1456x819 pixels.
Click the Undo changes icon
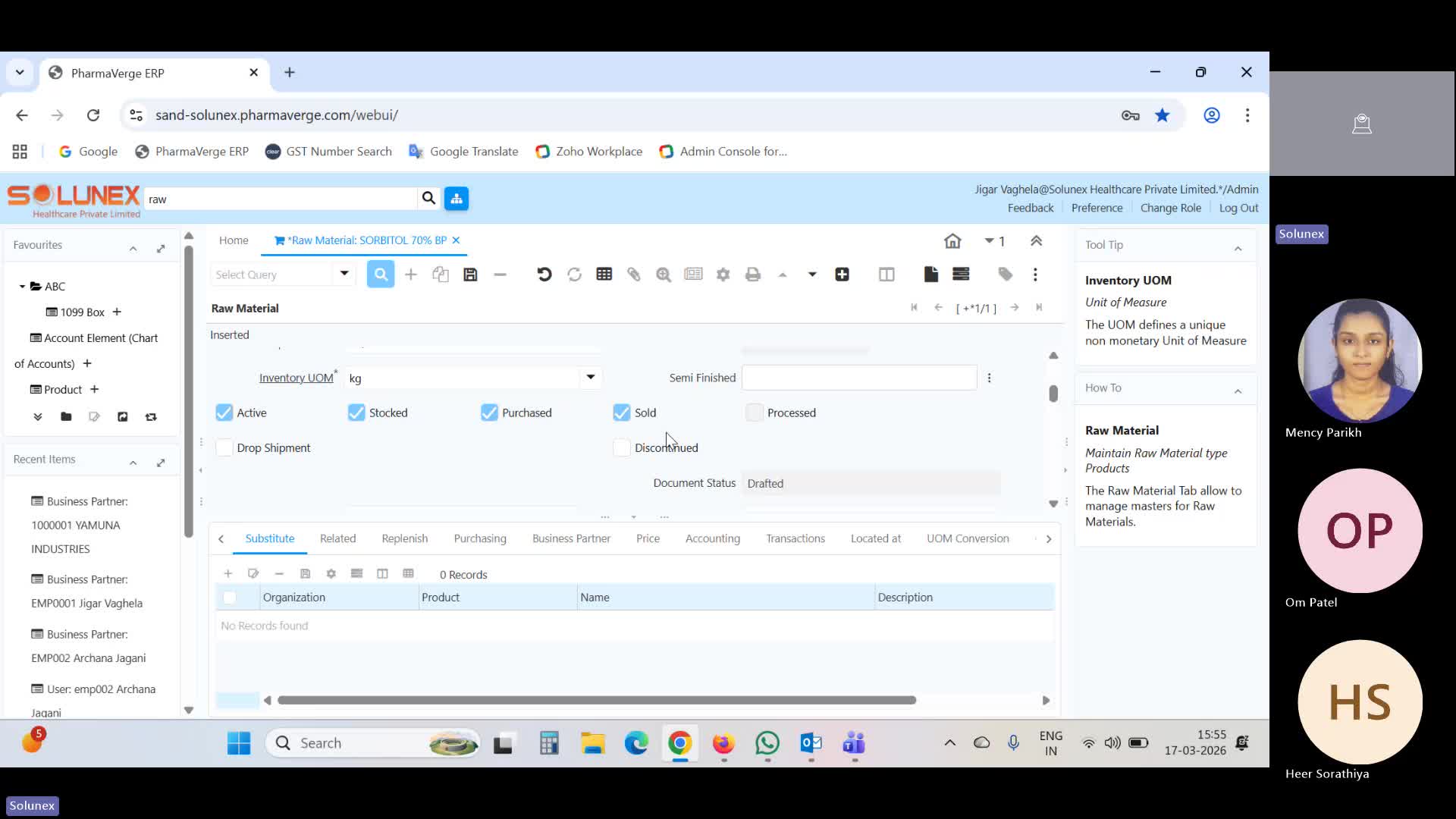click(544, 275)
